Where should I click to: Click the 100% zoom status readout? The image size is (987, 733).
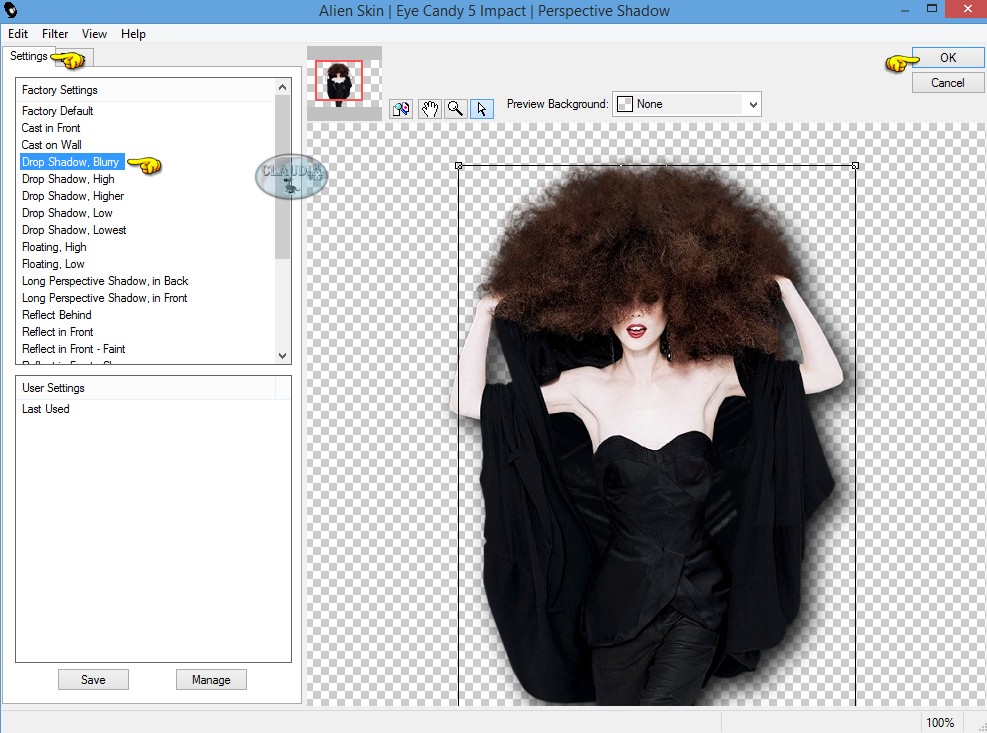tap(940, 722)
